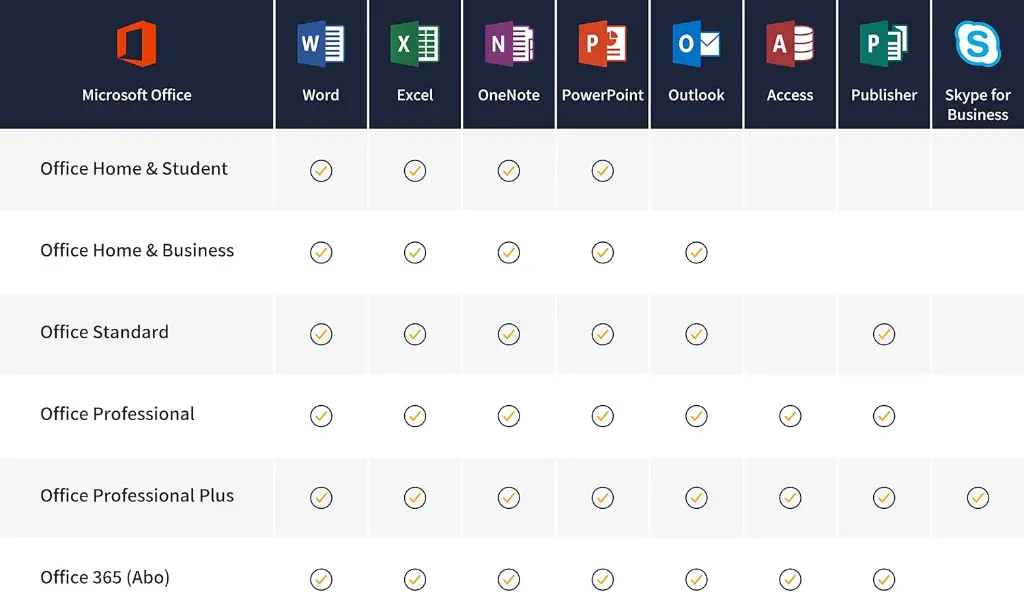Image resolution: width=1024 pixels, height=592 pixels.
Task: Click the Office Home & Business label
Action: (x=137, y=251)
